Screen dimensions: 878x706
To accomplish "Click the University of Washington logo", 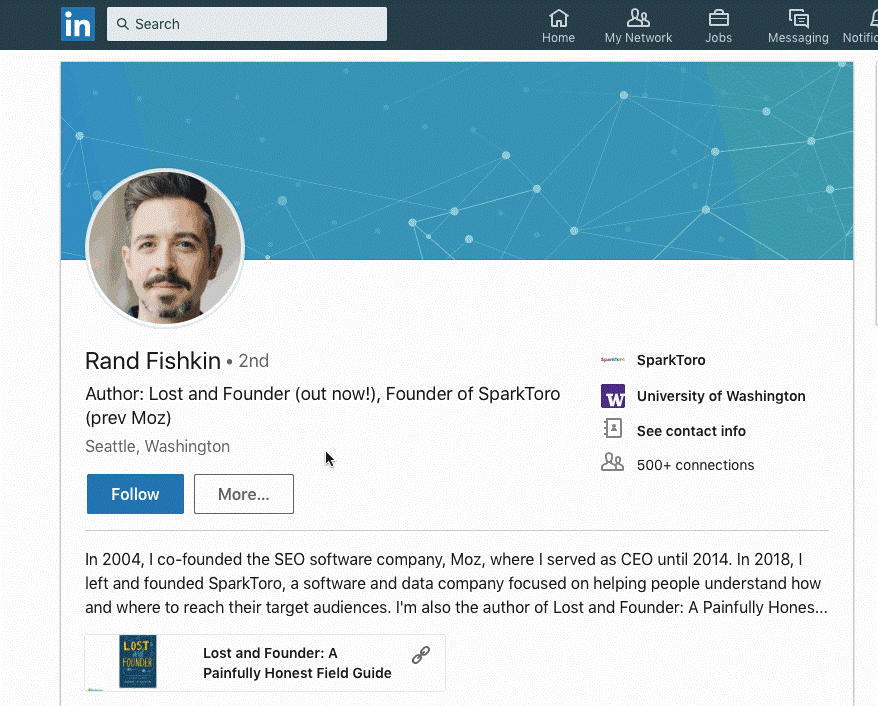I will click(612, 396).
